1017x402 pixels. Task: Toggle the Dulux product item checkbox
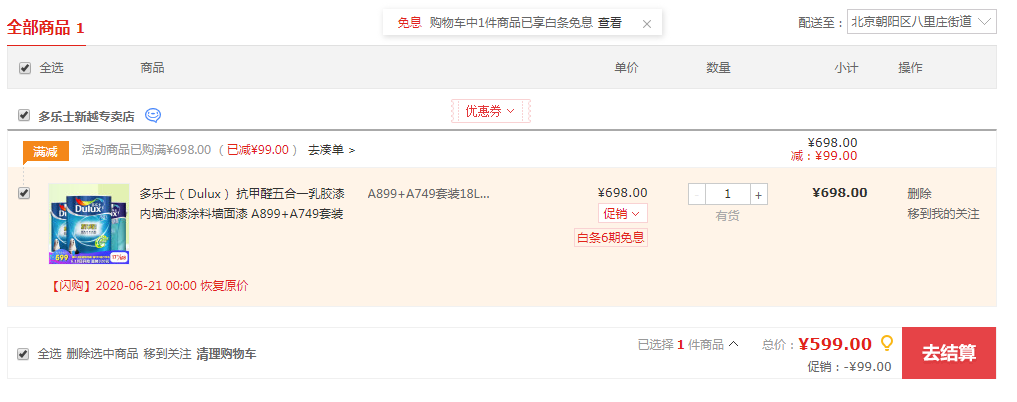(x=24, y=193)
